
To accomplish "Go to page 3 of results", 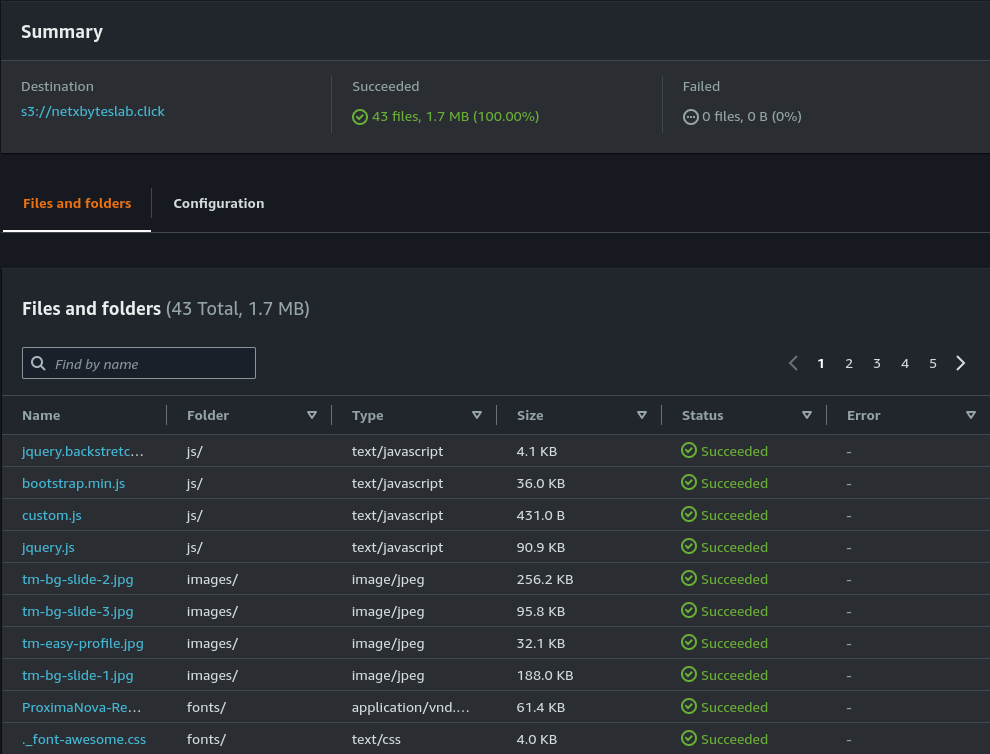I will pos(877,364).
